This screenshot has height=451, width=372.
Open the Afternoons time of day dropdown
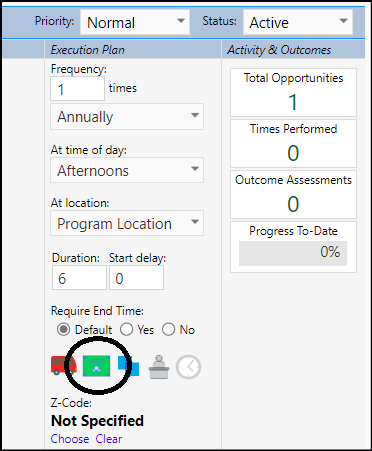[x=127, y=170]
